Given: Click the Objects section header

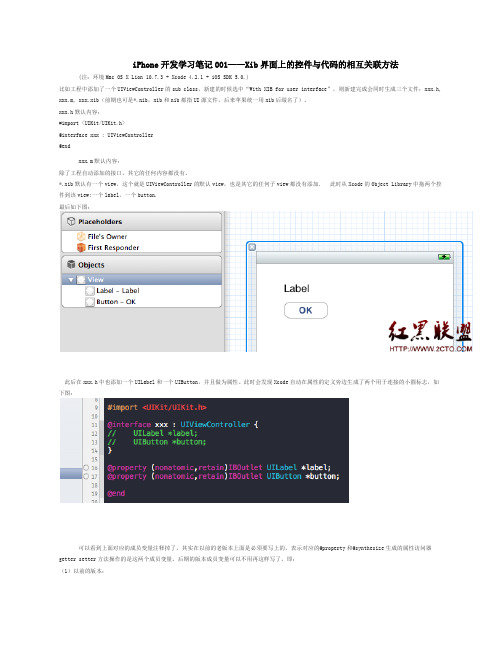Looking at the screenshot, I should pos(142,265).
